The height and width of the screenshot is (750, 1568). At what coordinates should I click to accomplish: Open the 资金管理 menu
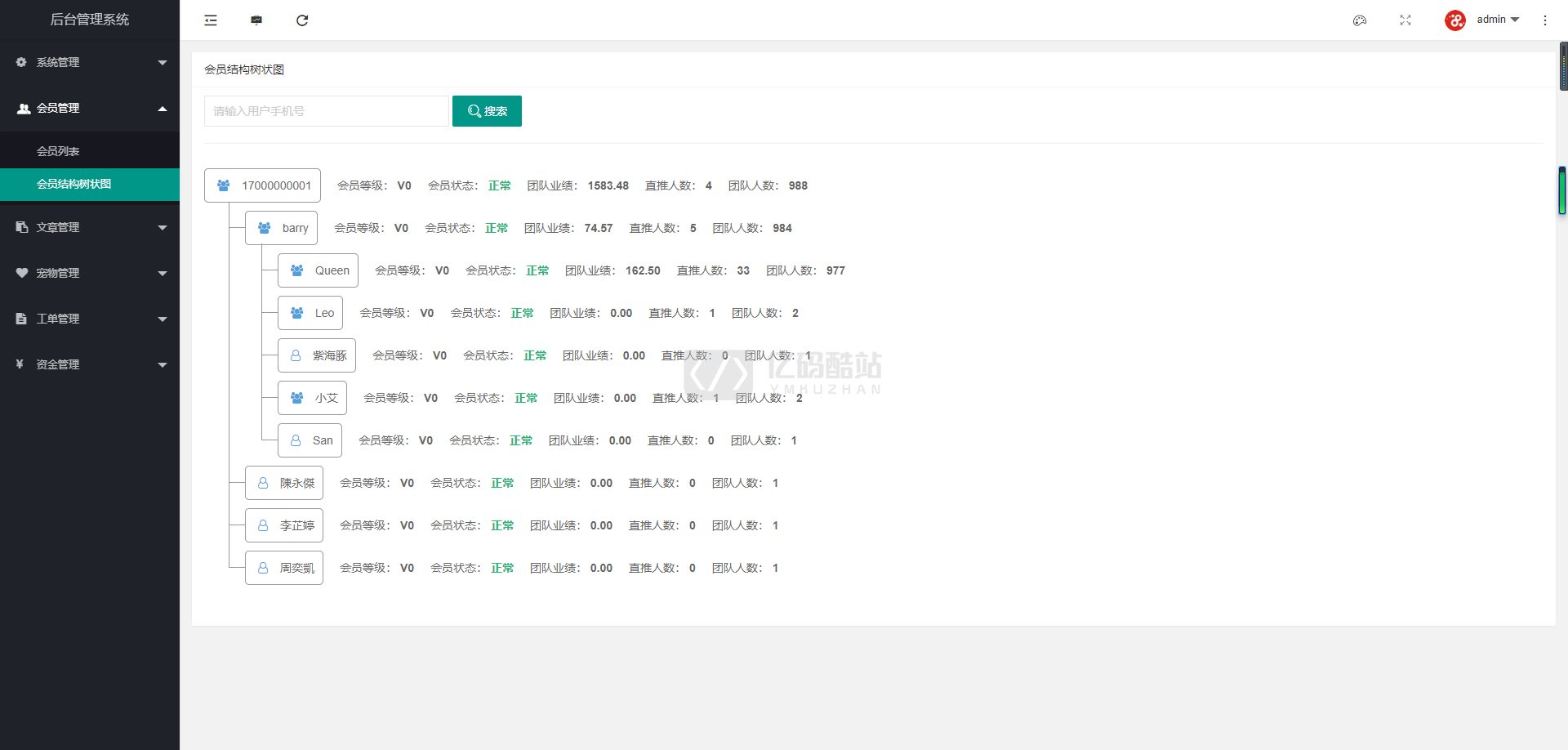[x=90, y=364]
